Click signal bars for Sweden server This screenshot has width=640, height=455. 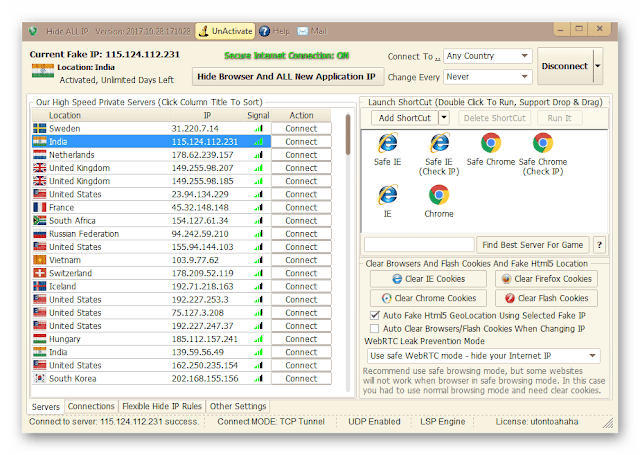[258, 129]
